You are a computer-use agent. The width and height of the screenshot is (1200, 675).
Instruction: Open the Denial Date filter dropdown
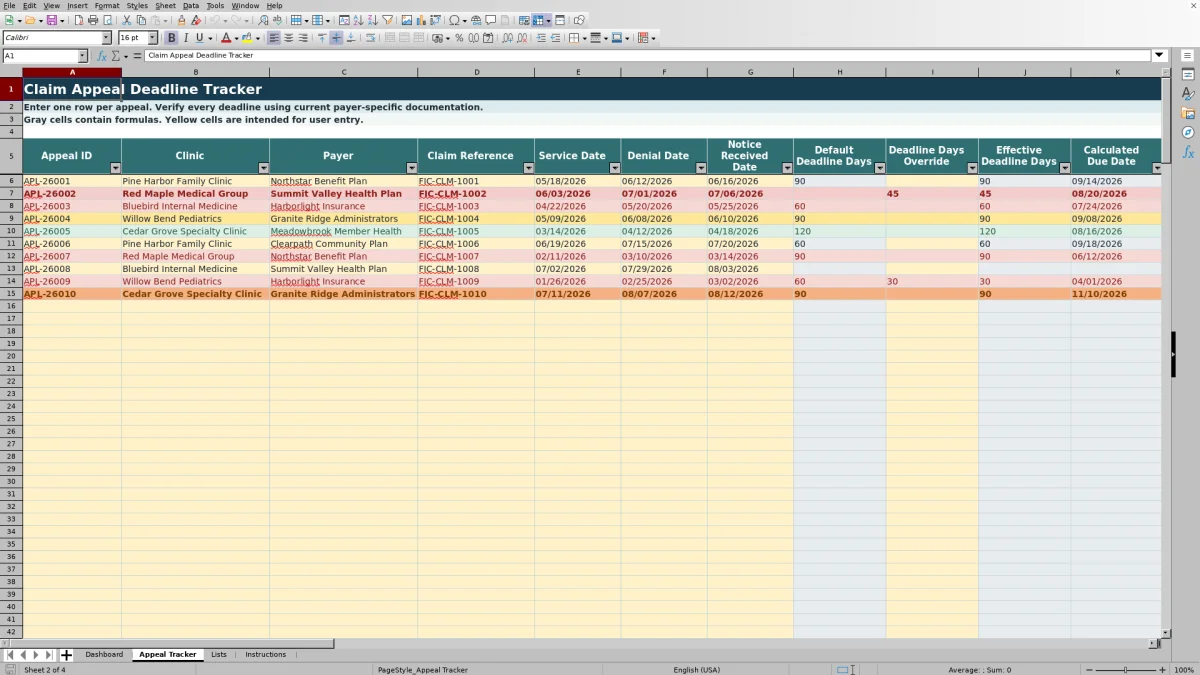701,168
